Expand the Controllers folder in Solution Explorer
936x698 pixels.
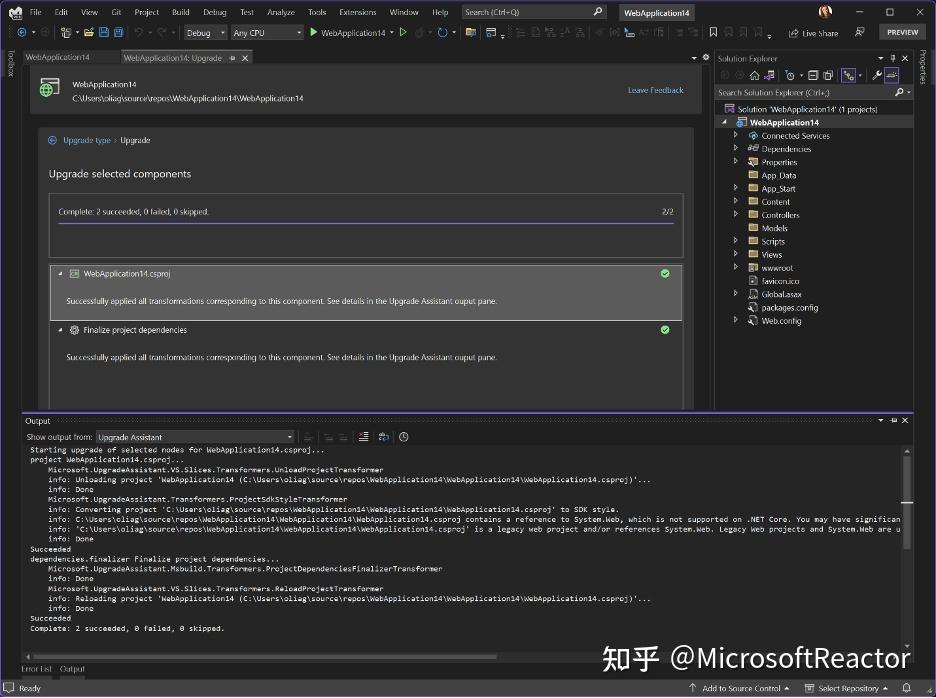coord(736,214)
